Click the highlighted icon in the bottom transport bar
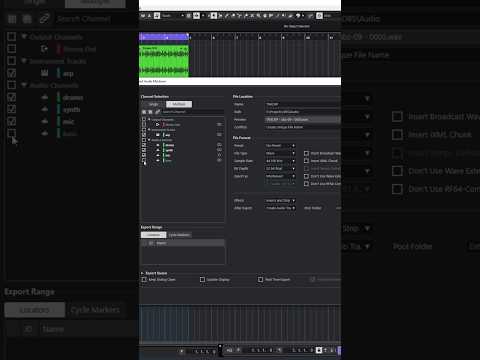This screenshot has width=480, height=360. point(319,350)
